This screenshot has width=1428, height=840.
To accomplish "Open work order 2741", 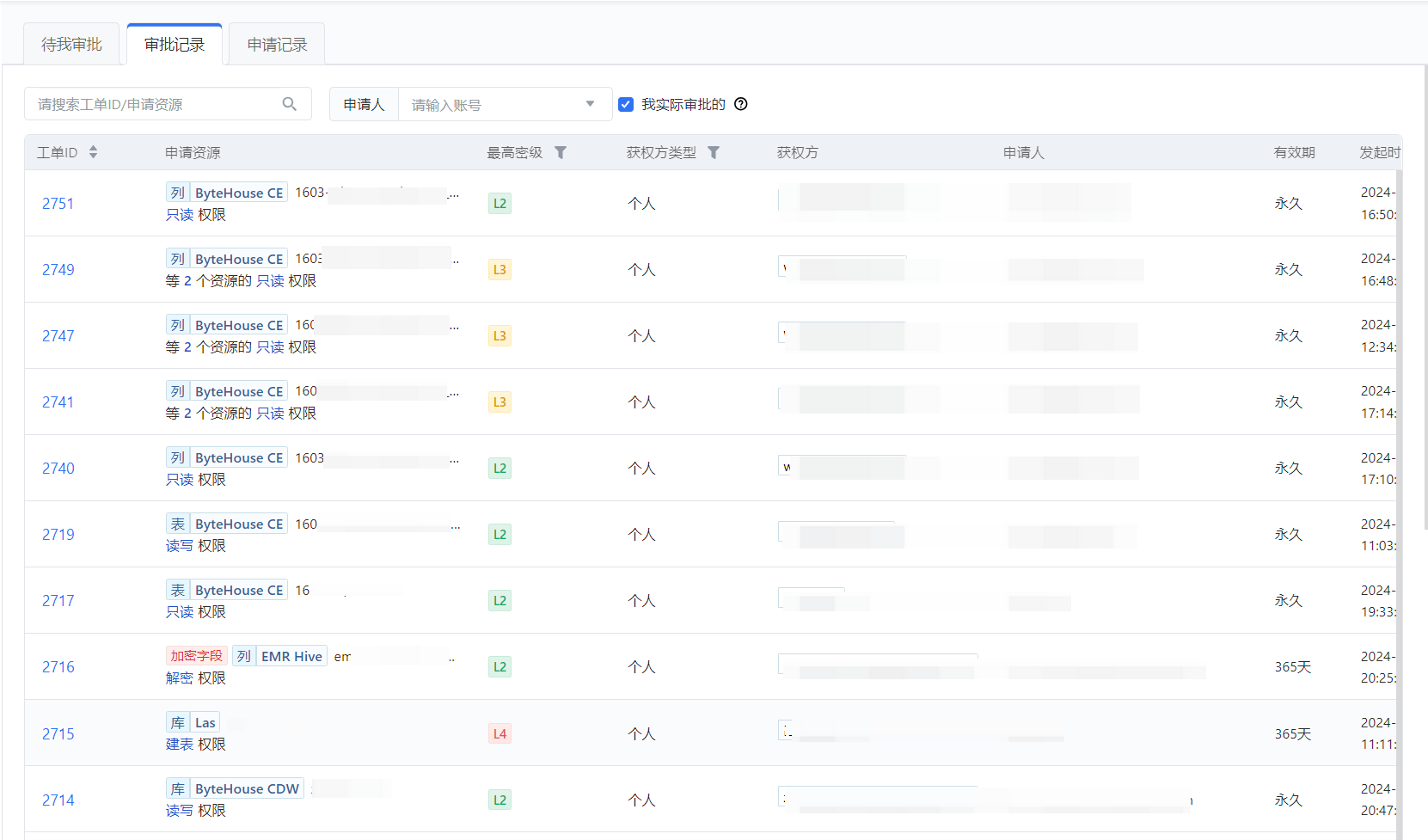I will [58, 402].
